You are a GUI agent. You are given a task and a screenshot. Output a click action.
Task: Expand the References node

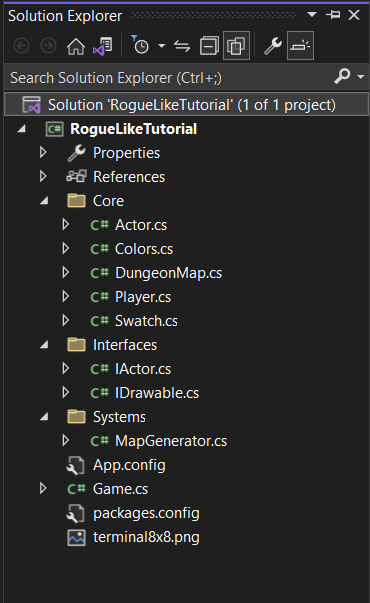coord(43,176)
